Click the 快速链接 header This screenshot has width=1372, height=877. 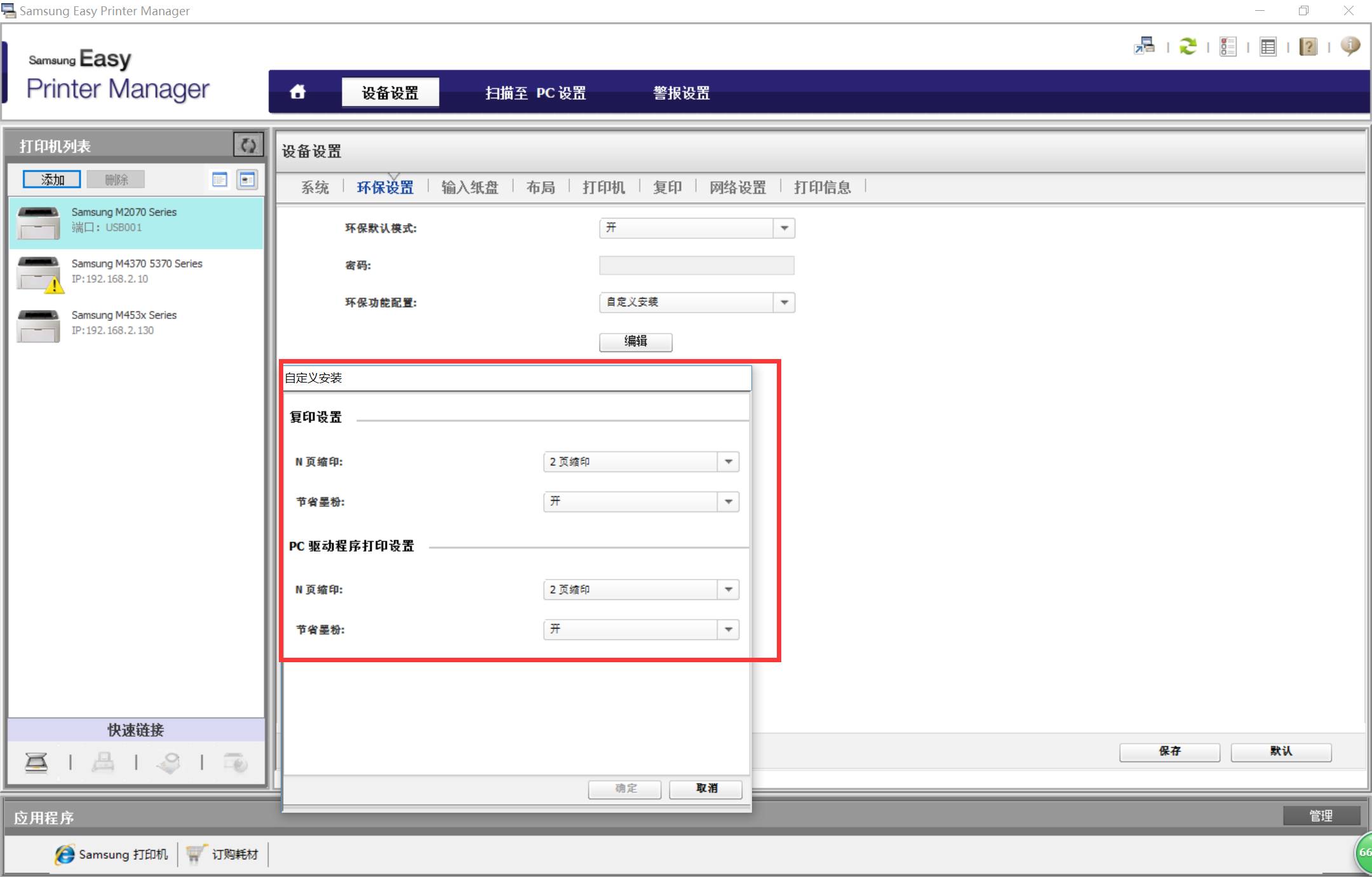pyautogui.click(x=136, y=730)
